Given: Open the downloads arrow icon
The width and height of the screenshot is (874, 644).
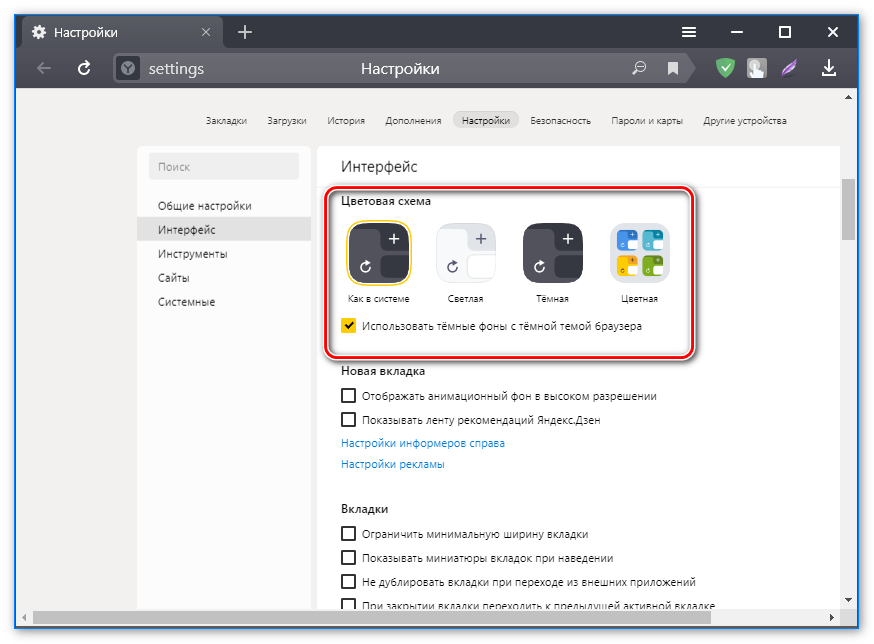Looking at the screenshot, I should pyautogui.click(x=828, y=68).
